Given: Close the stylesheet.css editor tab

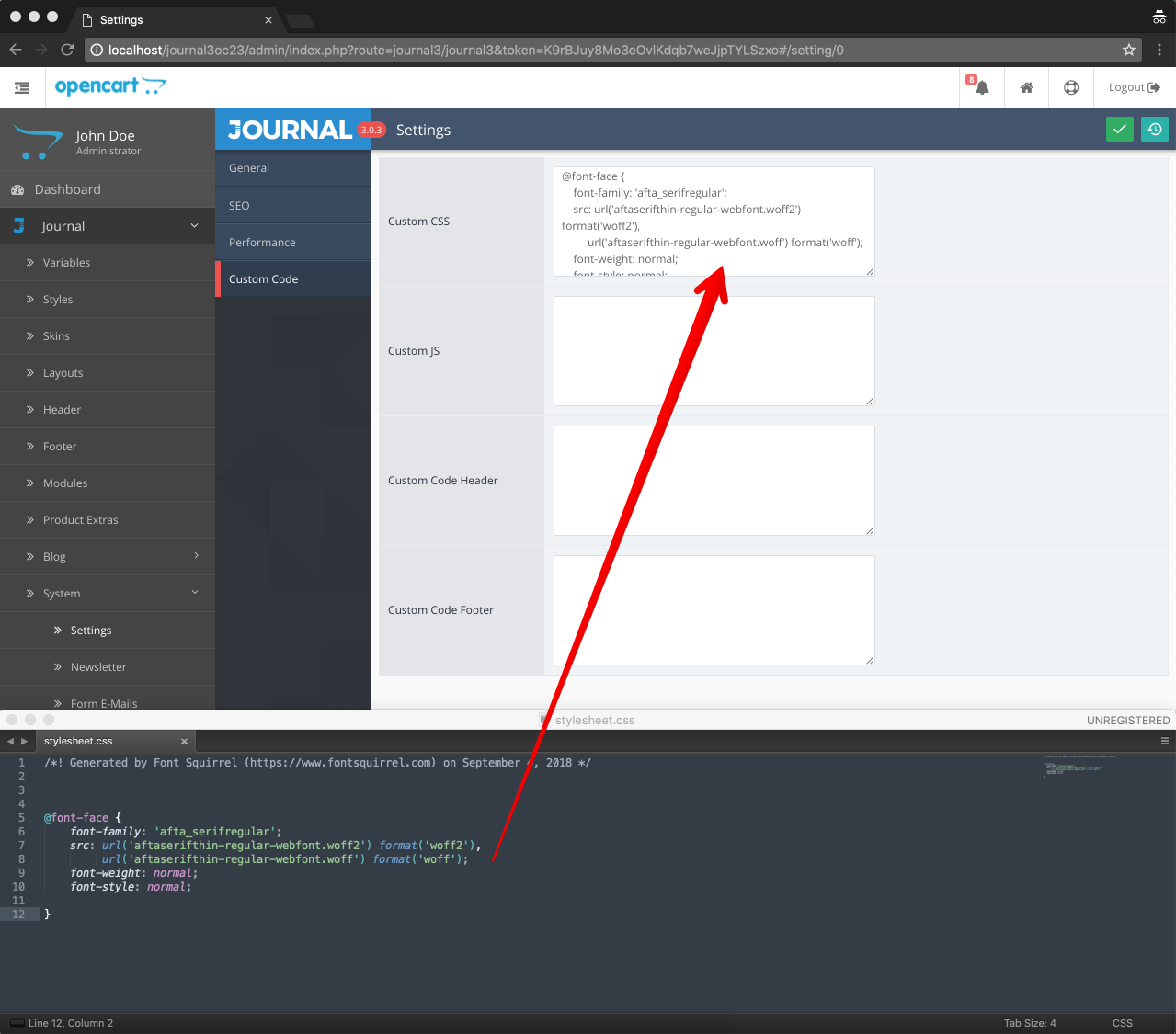Looking at the screenshot, I should [184, 741].
